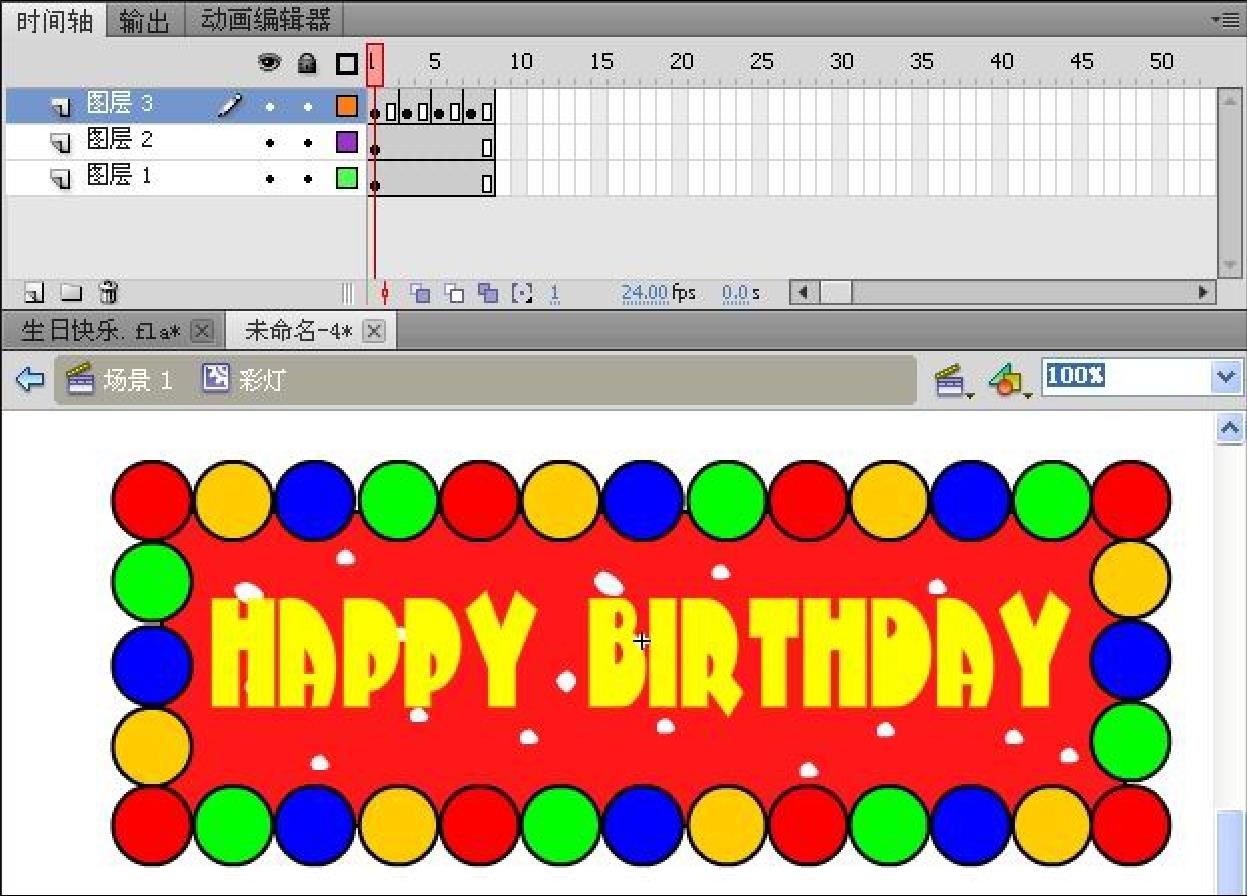Click the 0.0 s elapsed time value
Image resolution: width=1247 pixels, height=896 pixels.
735,293
